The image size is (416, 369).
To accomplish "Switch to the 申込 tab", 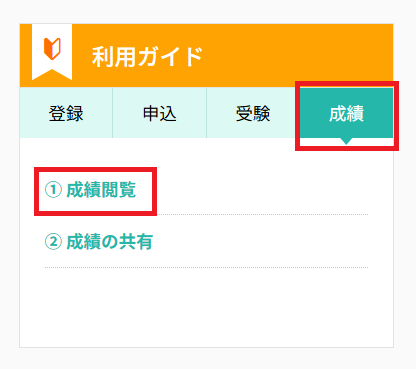I will pyautogui.click(x=160, y=113).
